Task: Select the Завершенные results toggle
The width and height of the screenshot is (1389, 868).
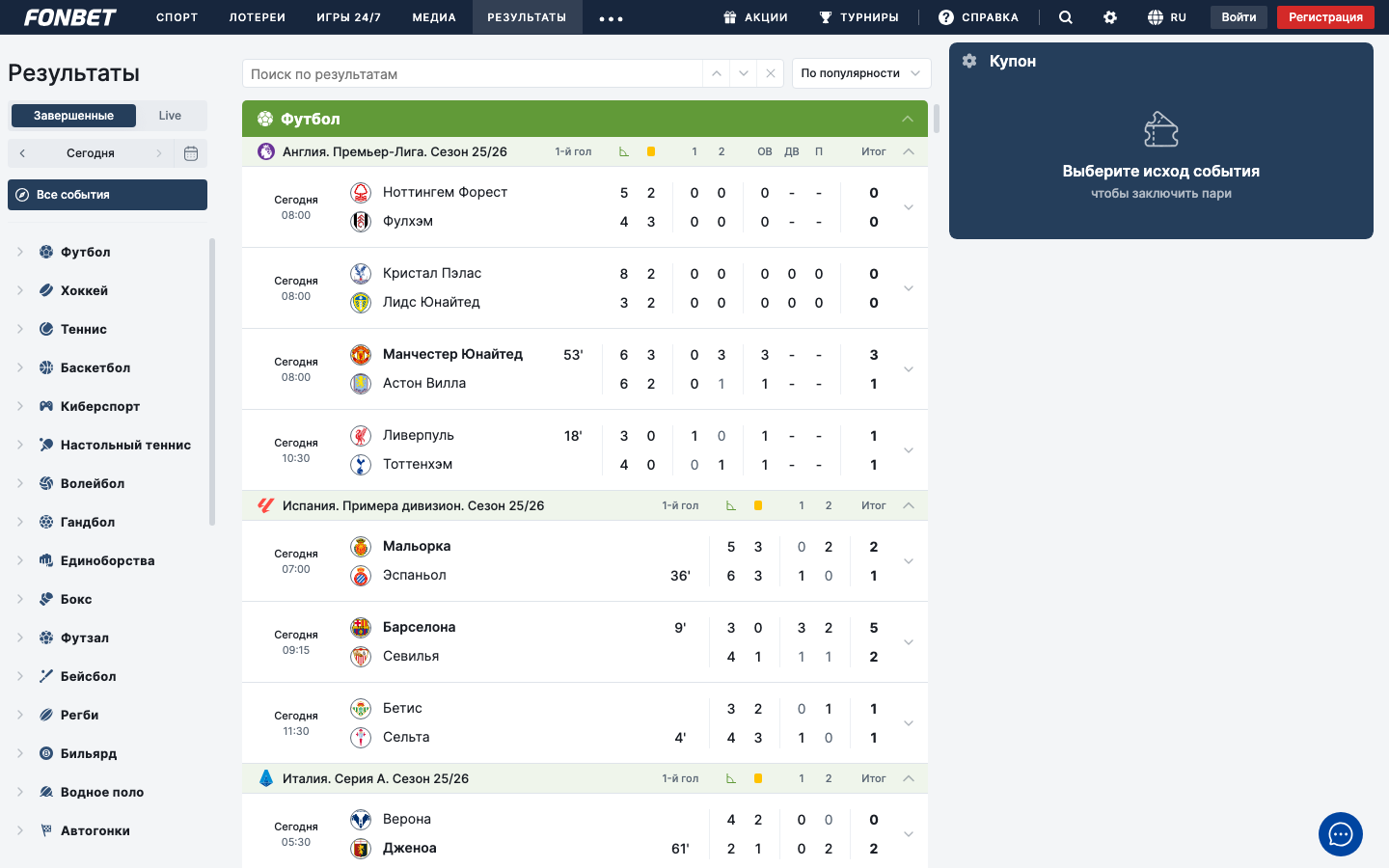Action: (73, 116)
